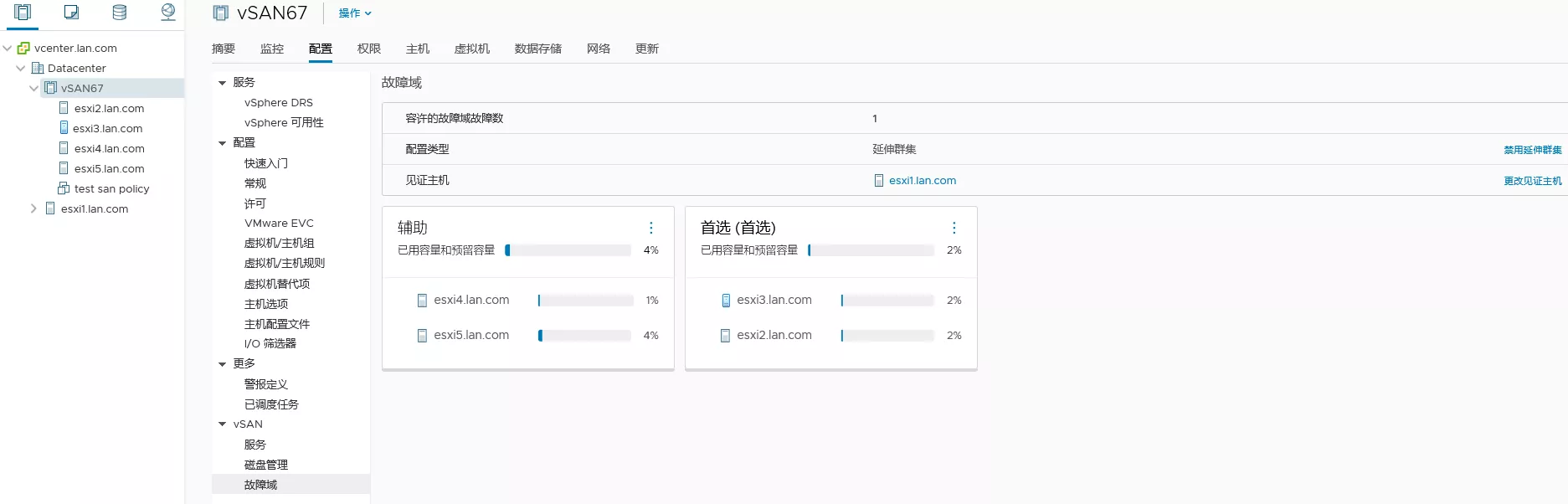
Task: Select 磁盘管理 in the vSAN sidebar
Action: coord(266,465)
